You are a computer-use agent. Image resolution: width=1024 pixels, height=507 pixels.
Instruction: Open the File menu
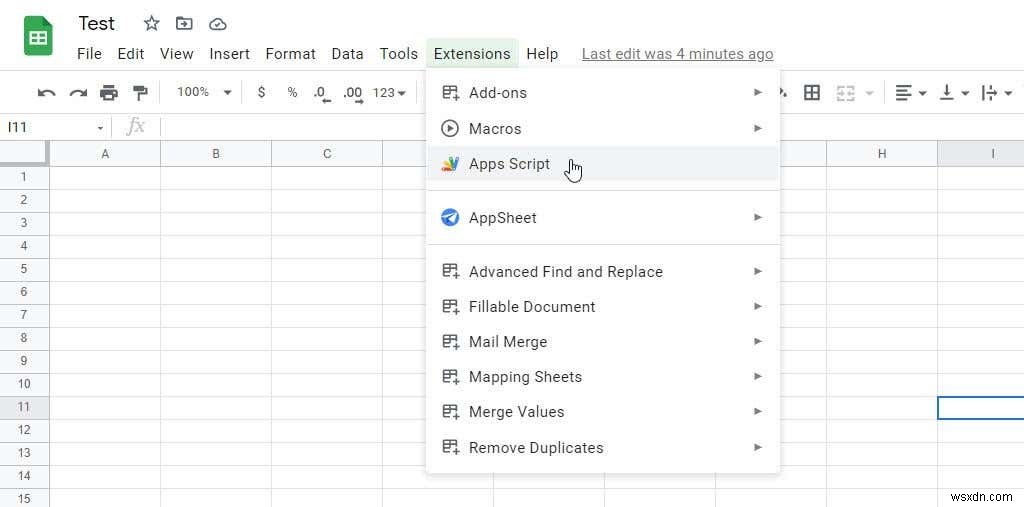point(89,54)
